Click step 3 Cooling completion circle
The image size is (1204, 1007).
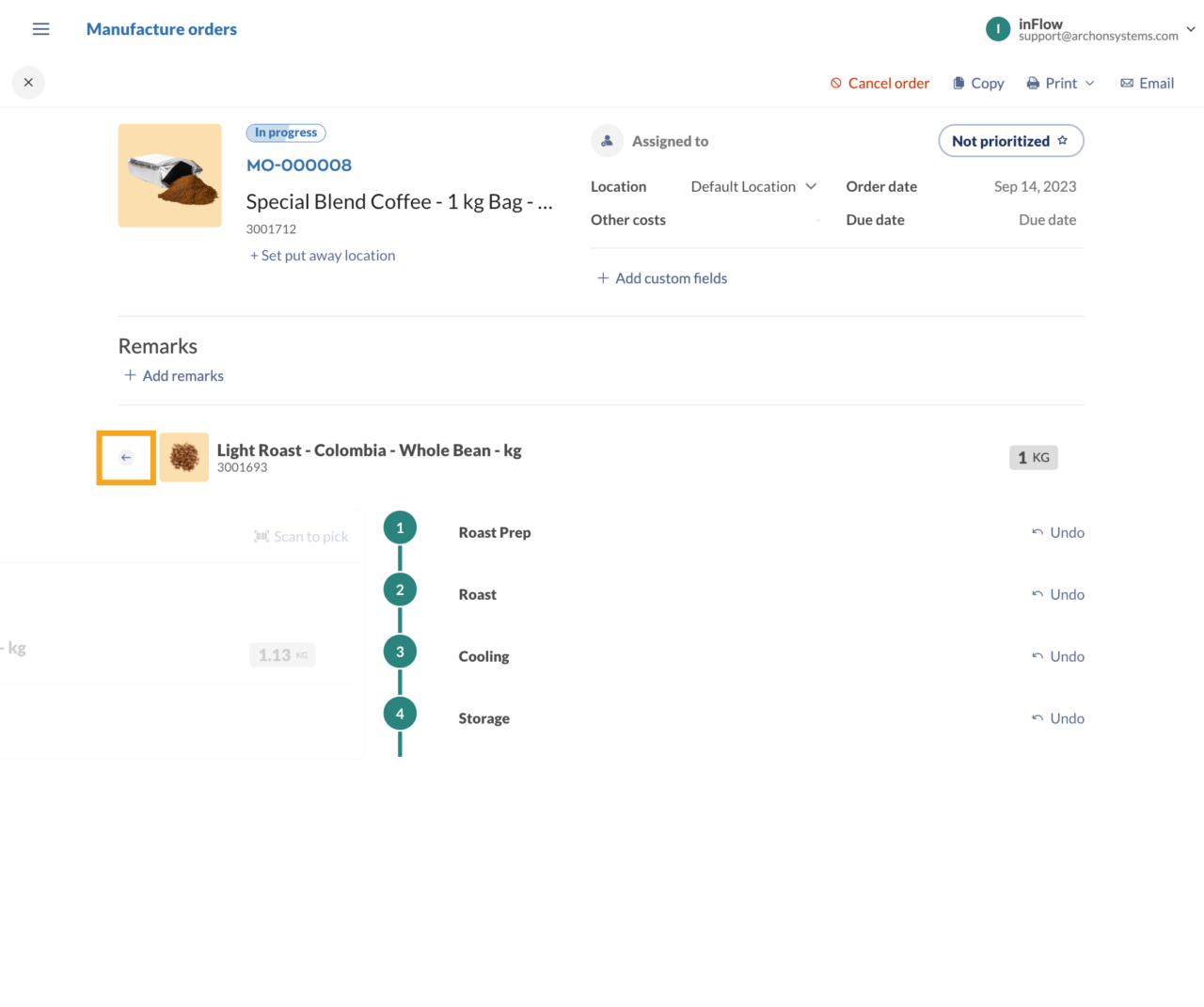tap(400, 651)
